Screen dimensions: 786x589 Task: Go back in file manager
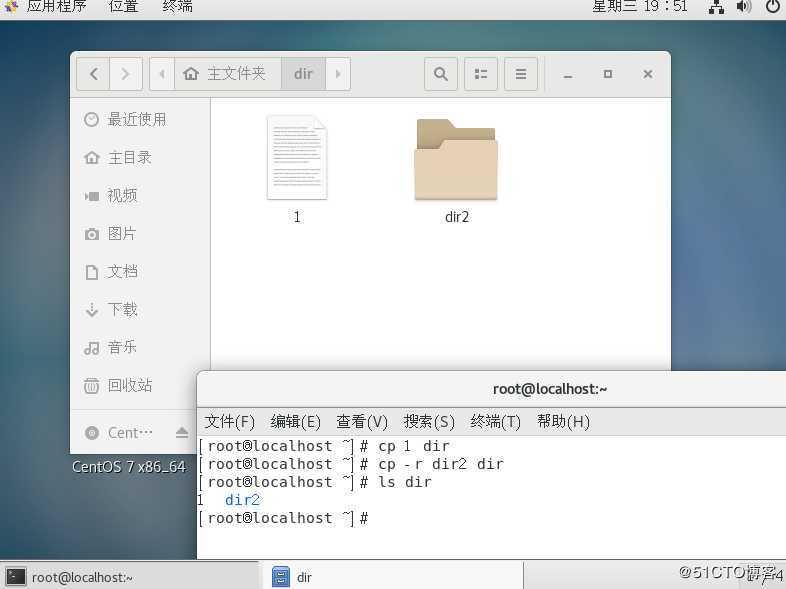click(93, 74)
